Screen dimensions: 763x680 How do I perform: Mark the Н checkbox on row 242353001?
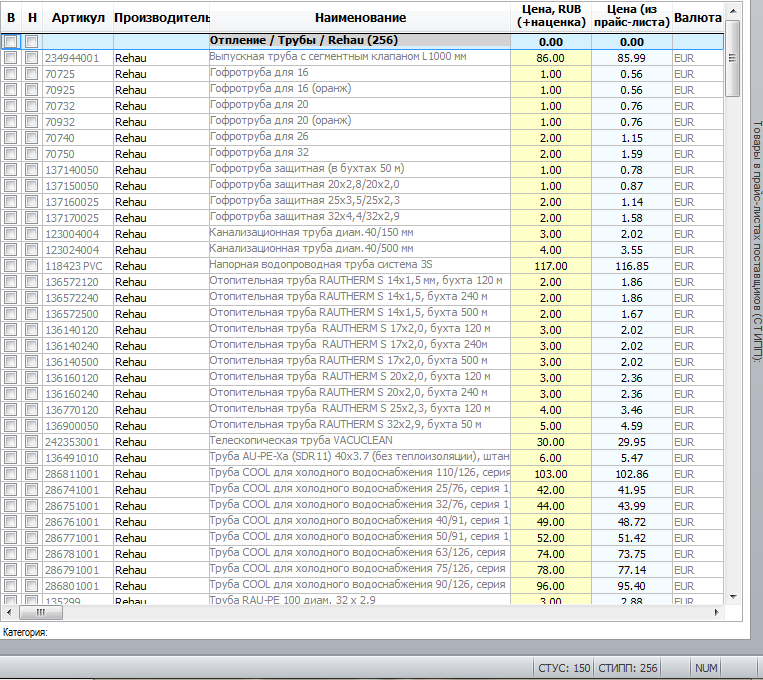coord(32,442)
